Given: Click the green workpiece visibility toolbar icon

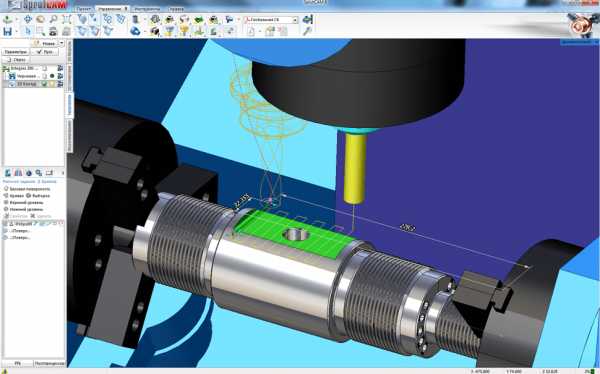Looking at the screenshot, I should (198, 19).
